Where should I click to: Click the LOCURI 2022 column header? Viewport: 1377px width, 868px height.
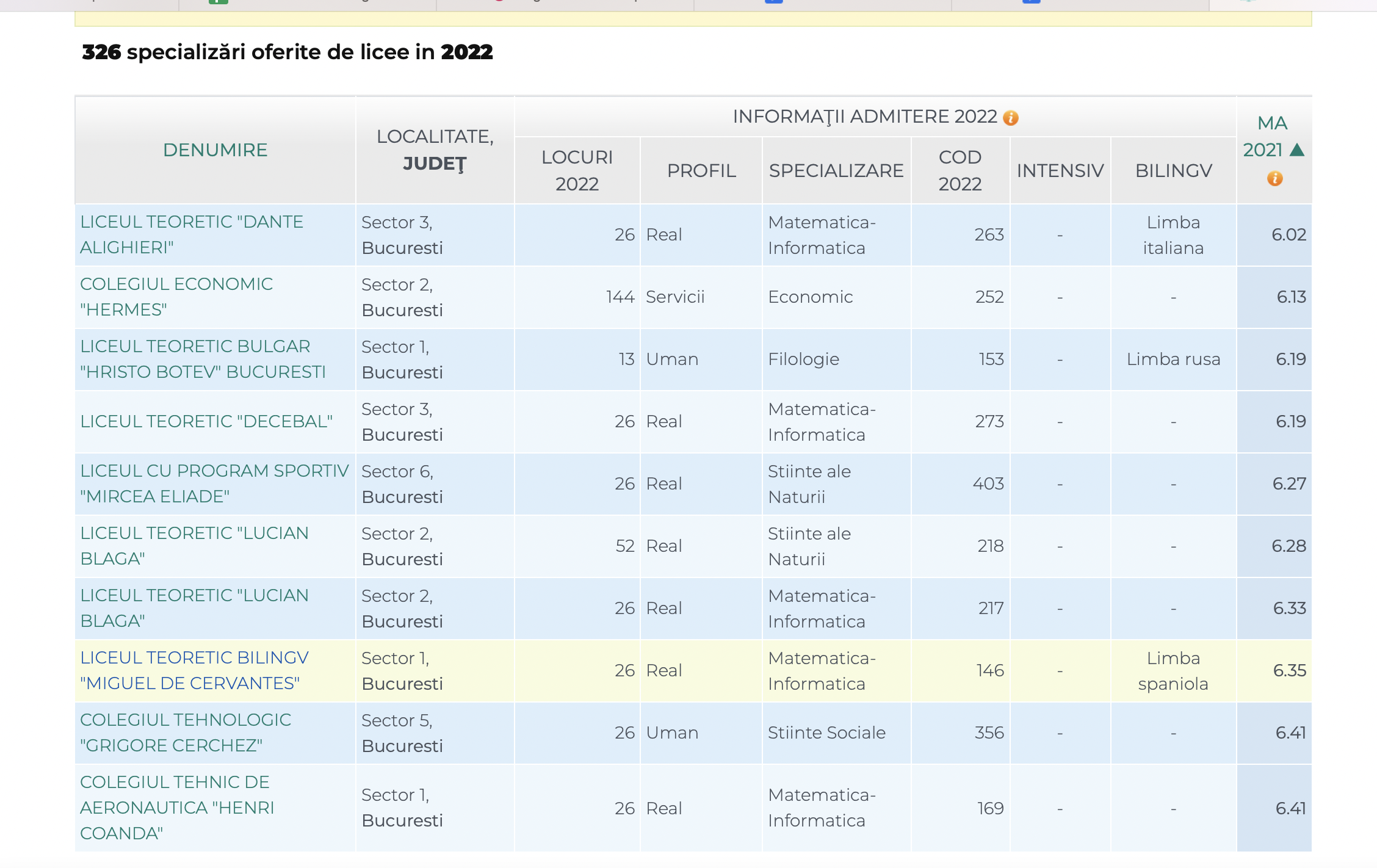coord(577,170)
